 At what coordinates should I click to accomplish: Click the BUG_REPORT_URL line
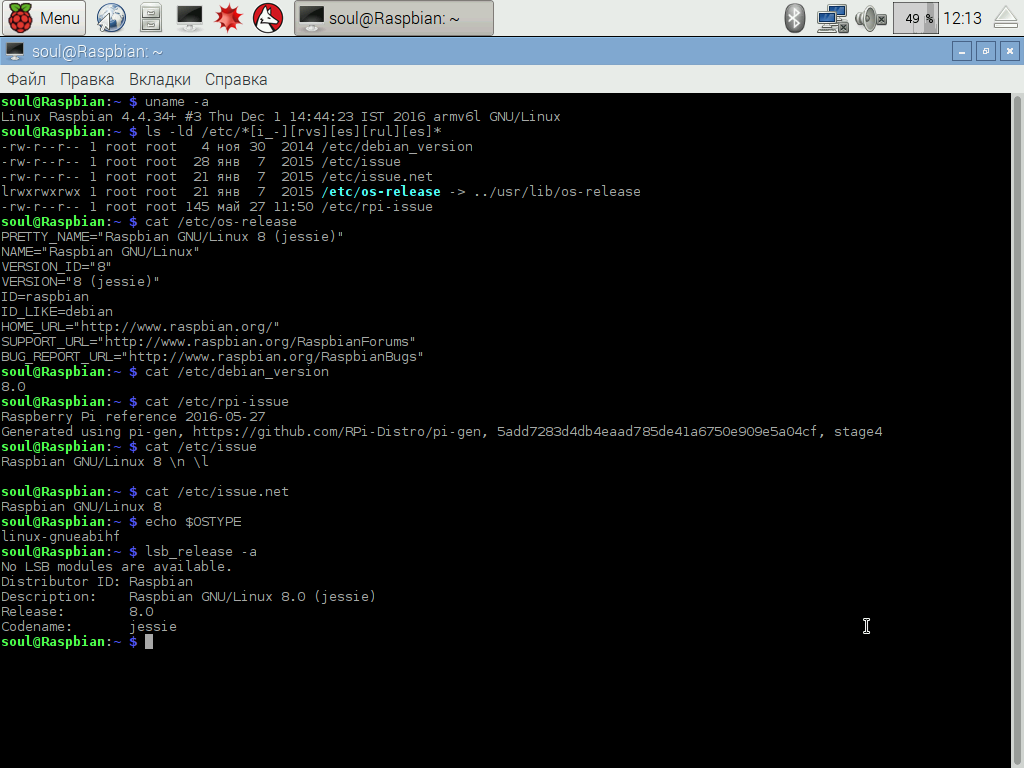pos(212,357)
